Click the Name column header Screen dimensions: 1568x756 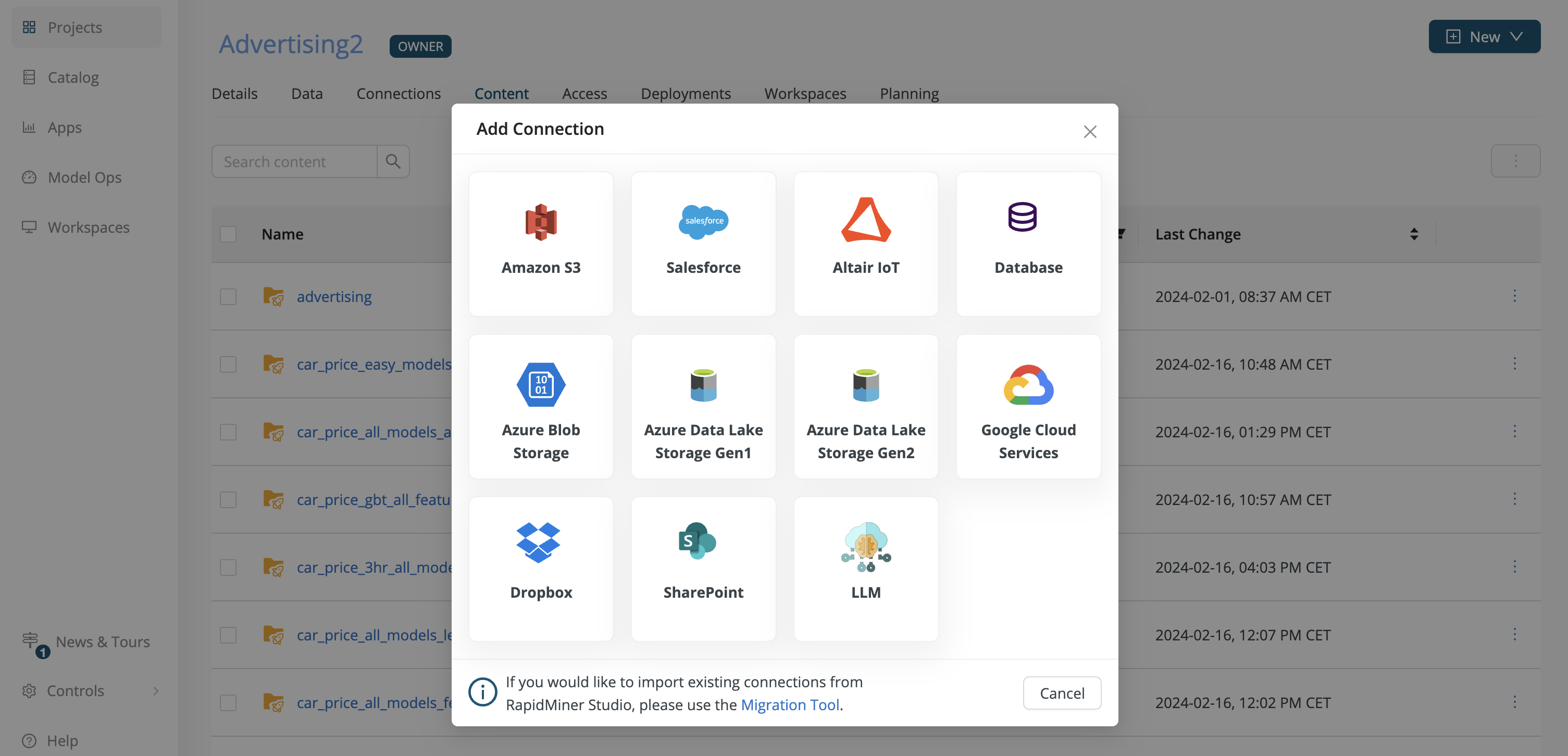point(282,234)
